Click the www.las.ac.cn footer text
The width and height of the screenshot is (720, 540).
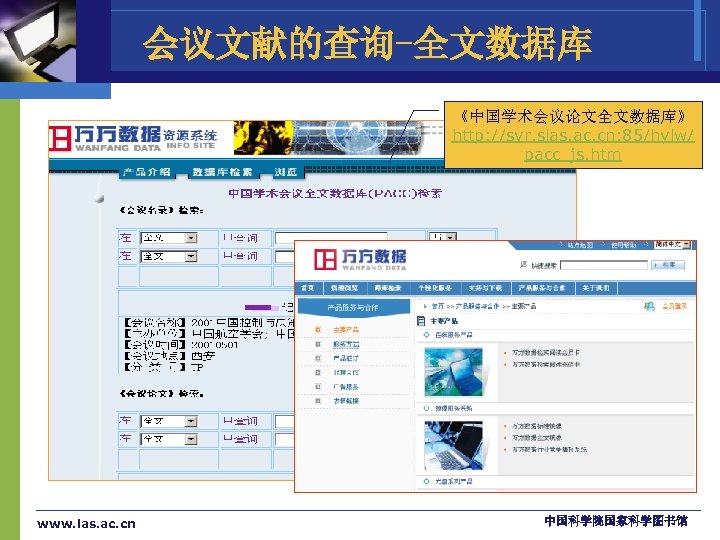point(86,524)
